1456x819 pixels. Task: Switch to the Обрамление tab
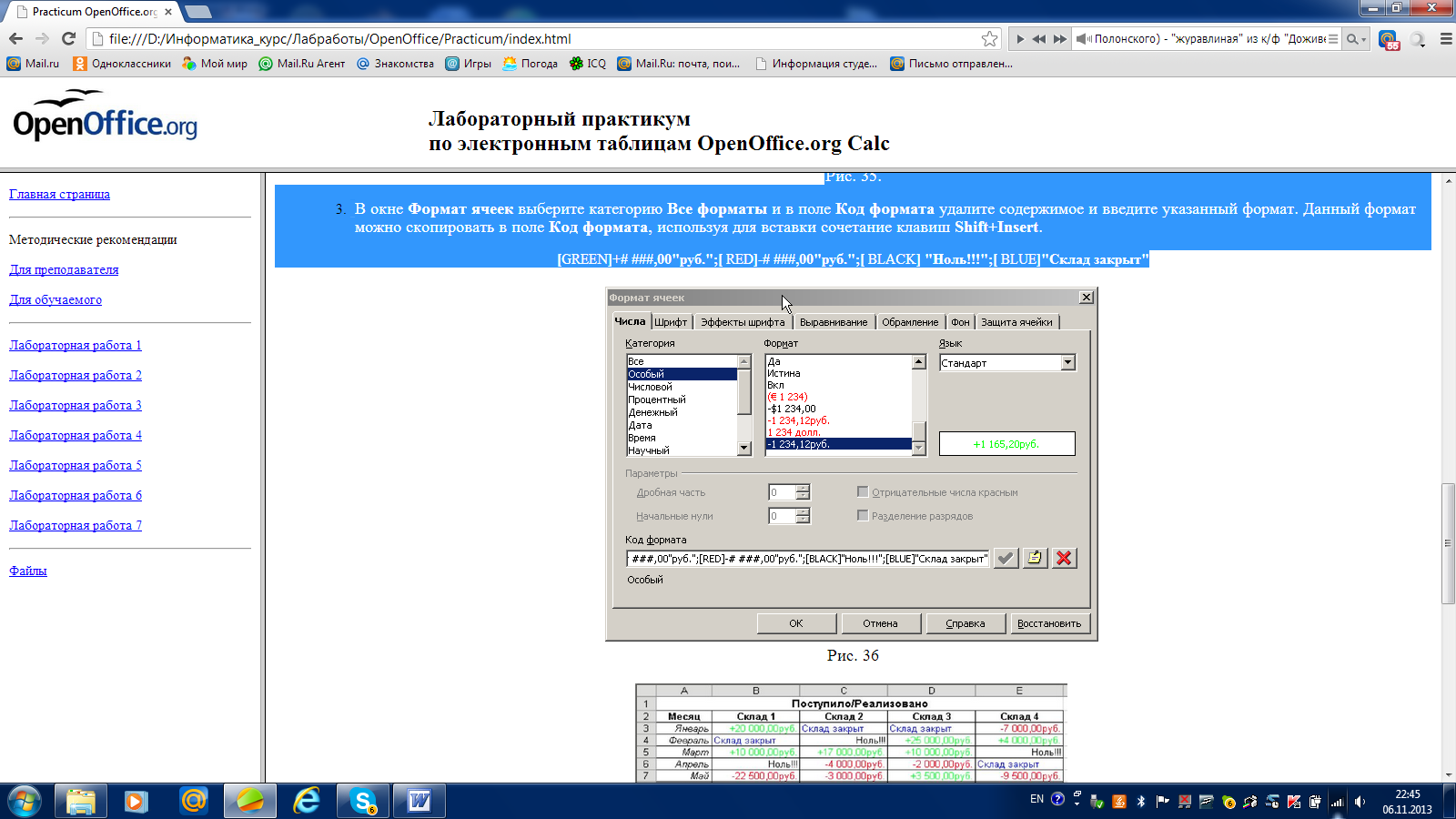coord(910,322)
